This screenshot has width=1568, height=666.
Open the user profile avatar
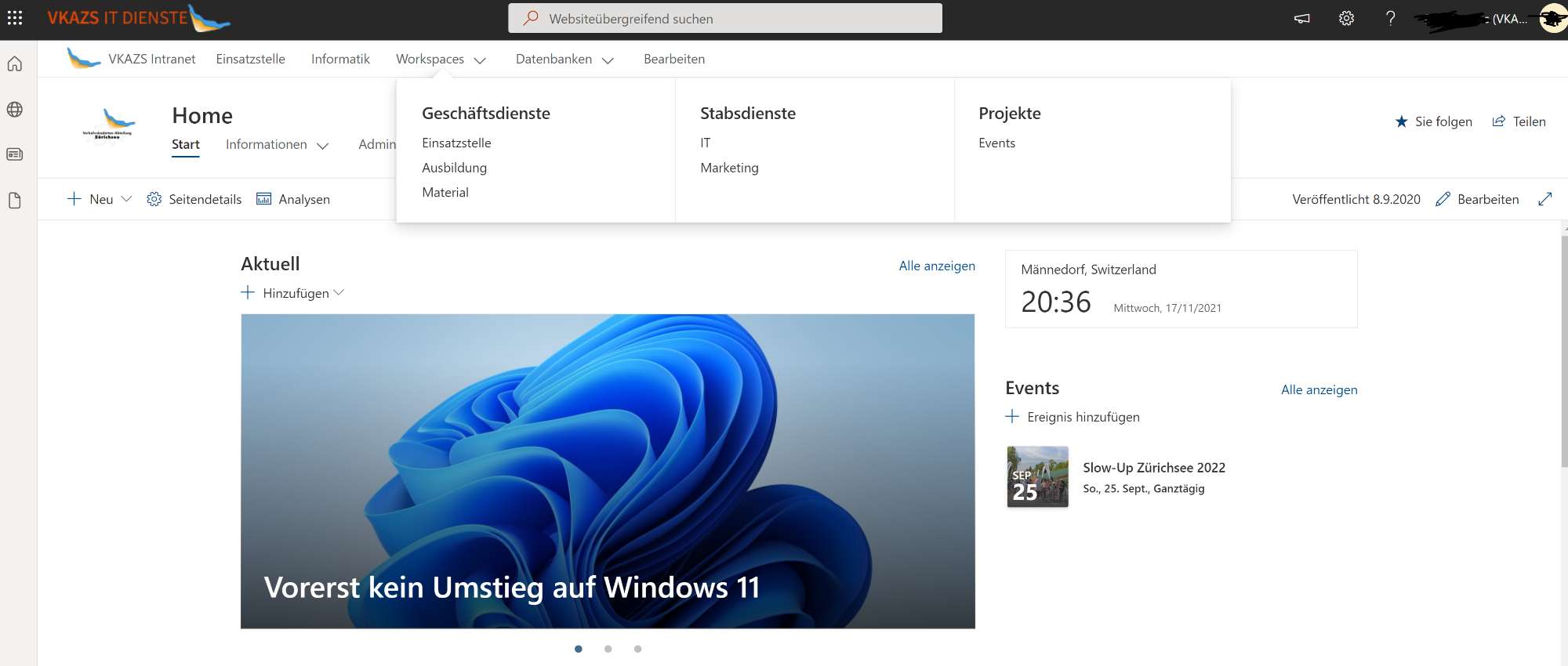tap(1553, 18)
